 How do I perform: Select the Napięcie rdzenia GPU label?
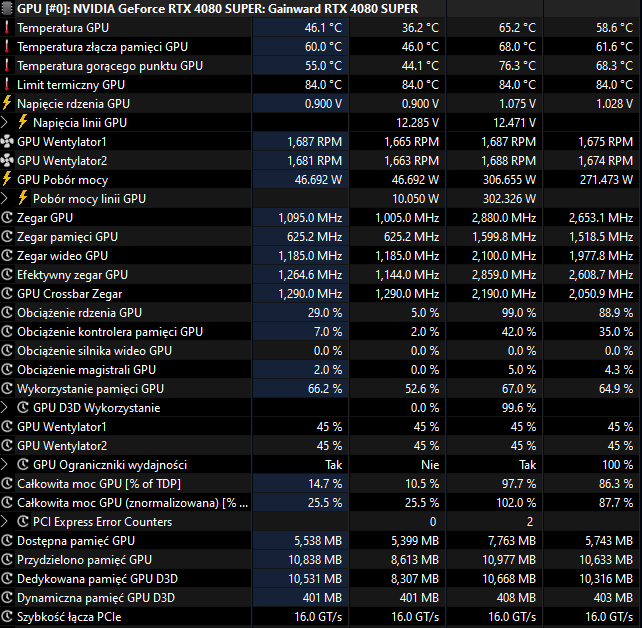point(73,104)
